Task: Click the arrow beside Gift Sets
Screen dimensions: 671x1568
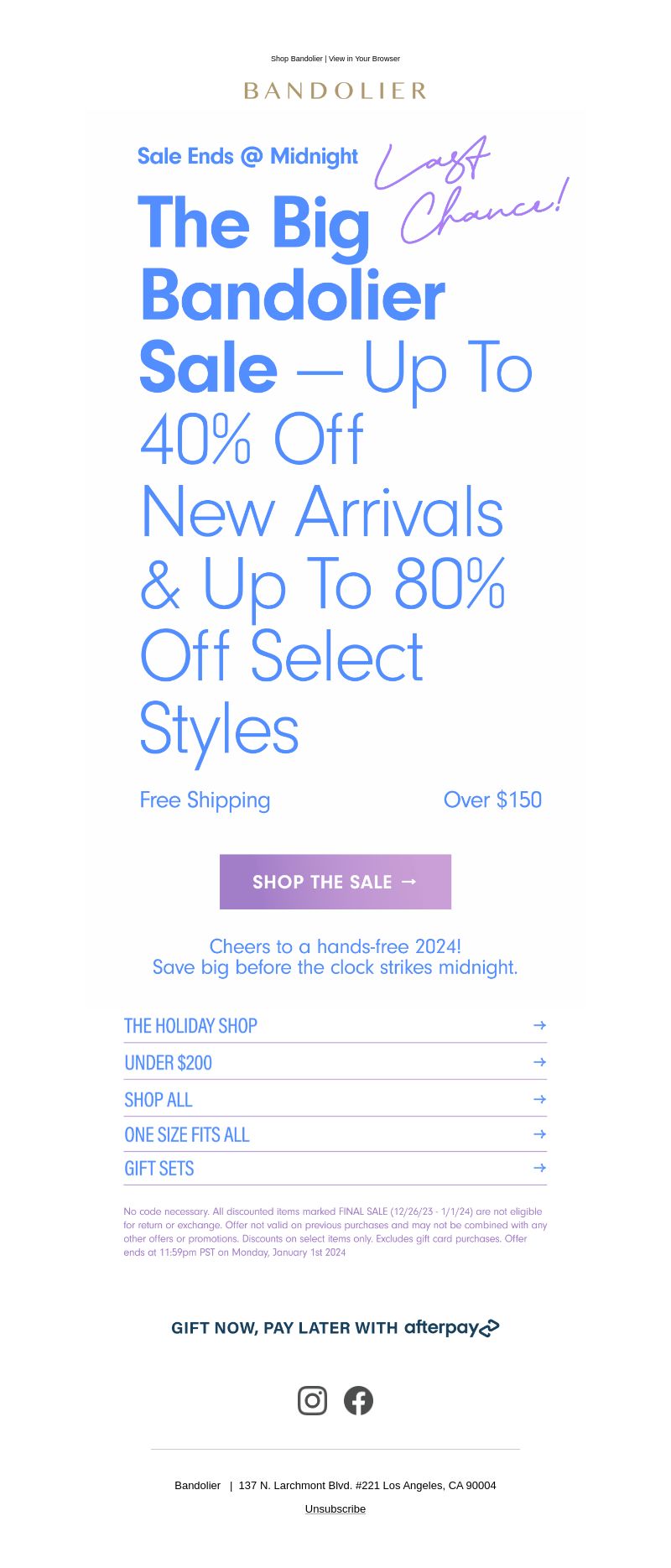Action: tap(540, 1168)
